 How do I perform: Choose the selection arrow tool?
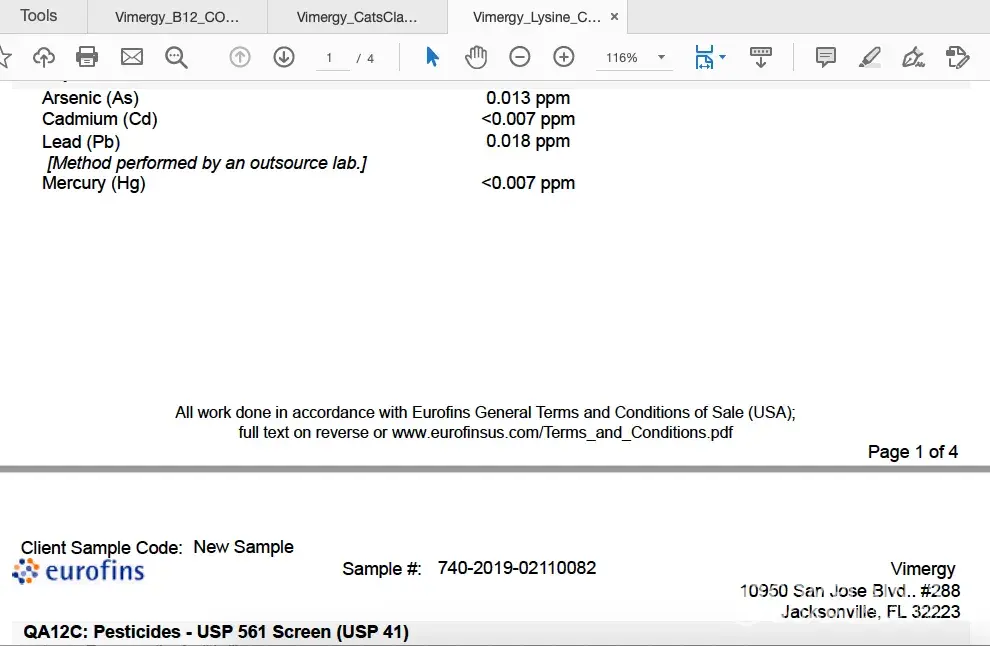432,57
